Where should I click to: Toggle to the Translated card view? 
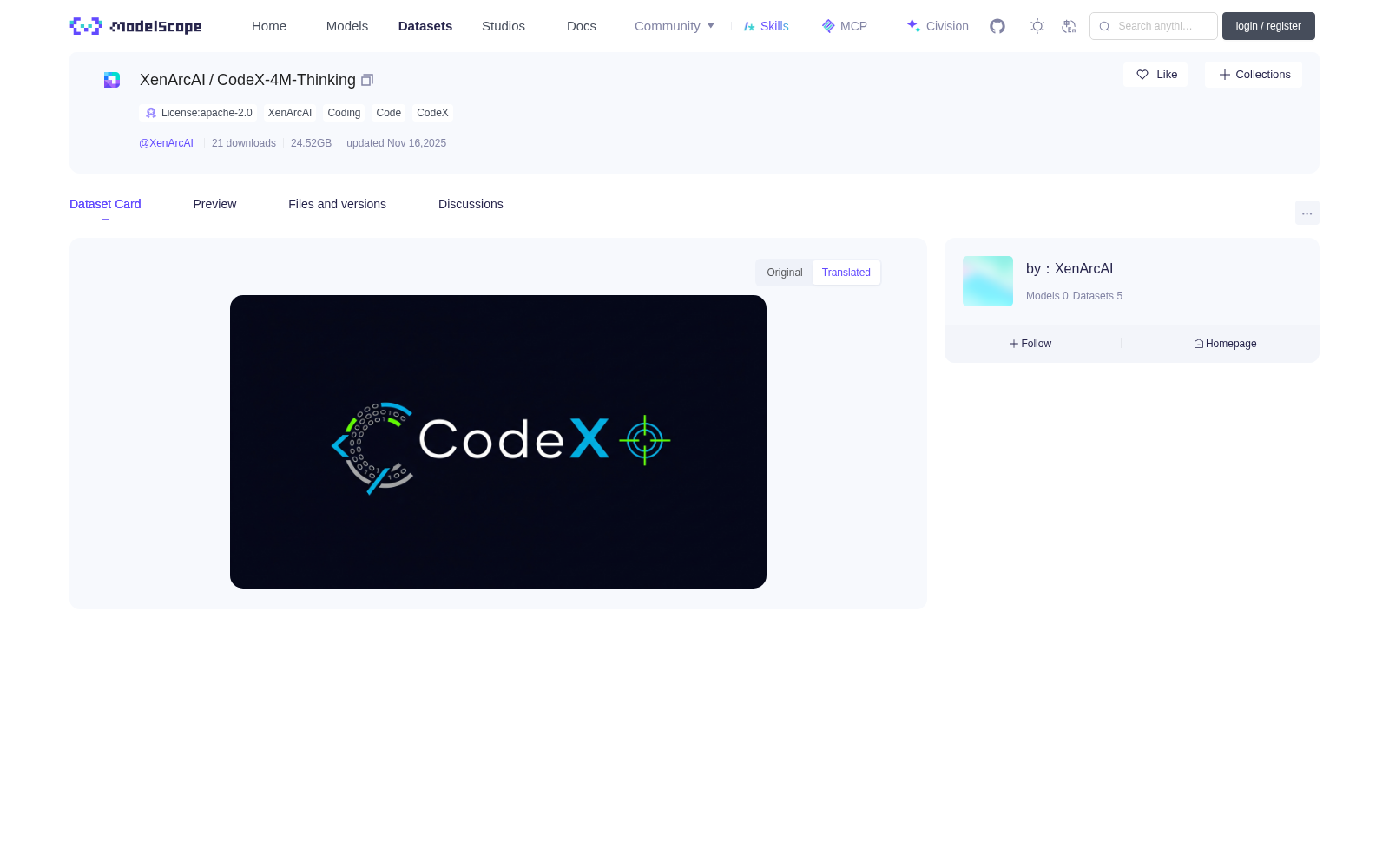(x=846, y=273)
